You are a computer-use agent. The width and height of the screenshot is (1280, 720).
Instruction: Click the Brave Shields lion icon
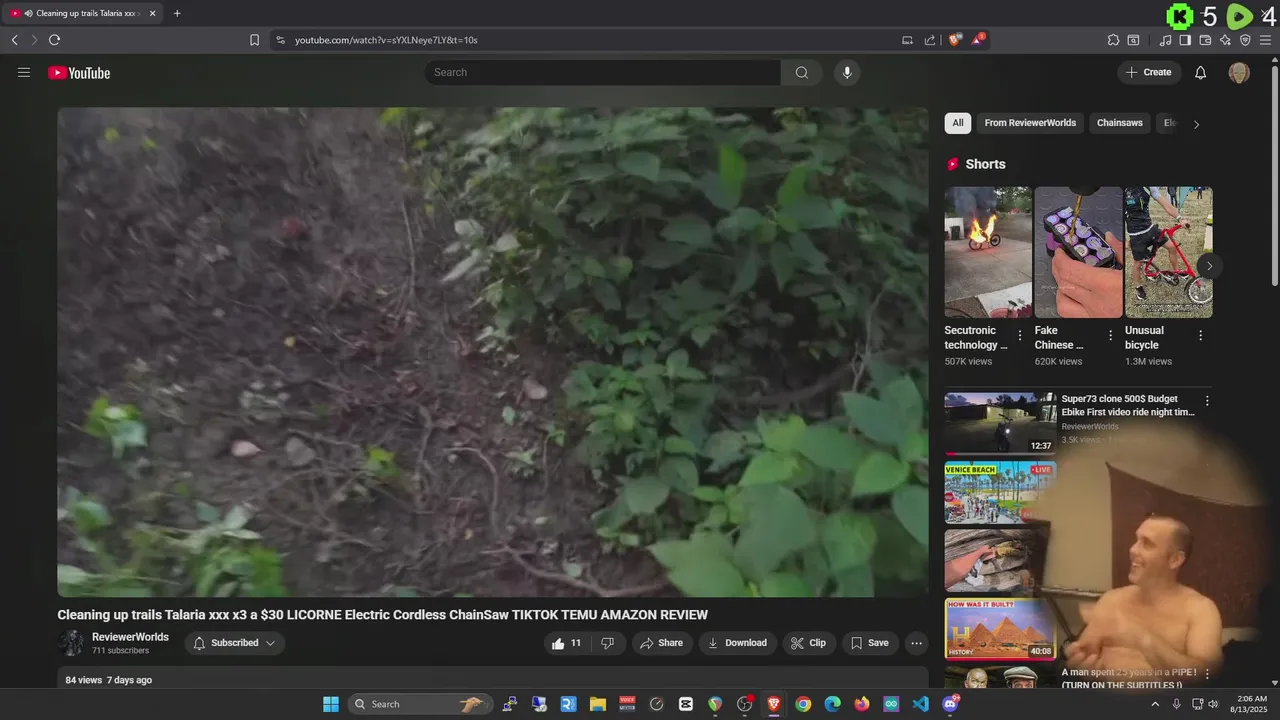coord(955,40)
